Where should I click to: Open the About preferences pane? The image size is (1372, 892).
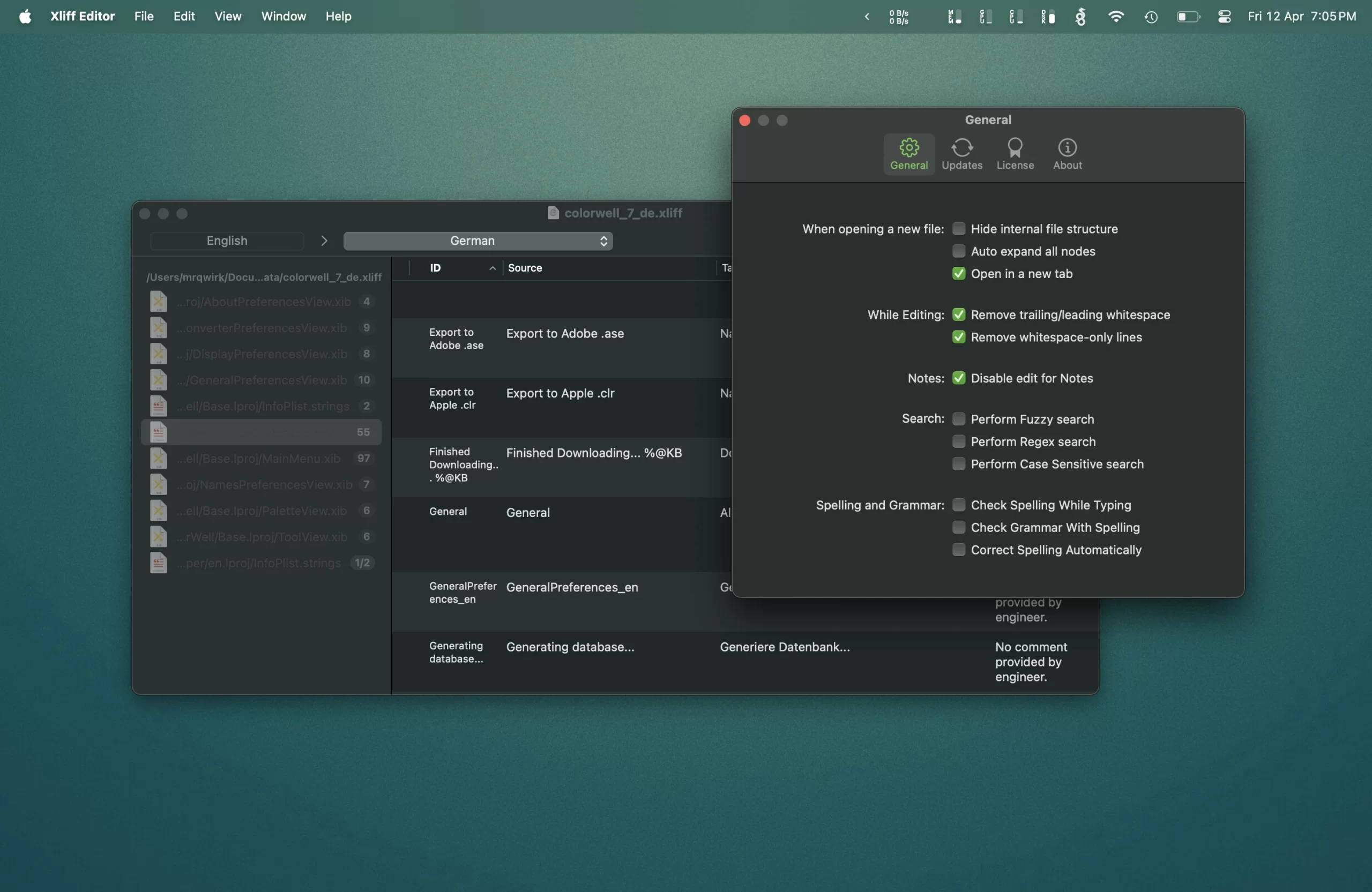[x=1067, y=154]
